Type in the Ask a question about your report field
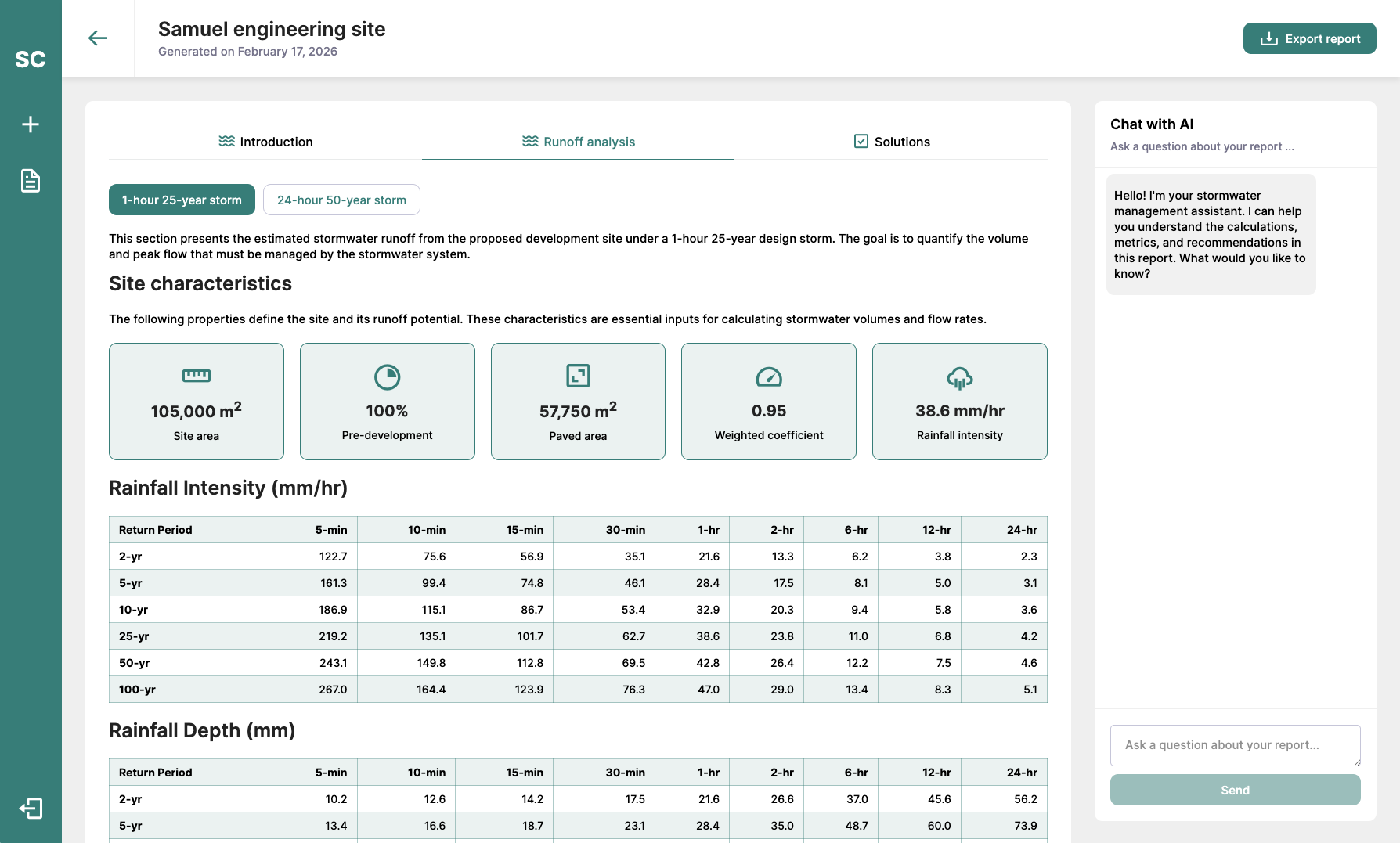This screenshot has width=1400, height=843. 1234,744
